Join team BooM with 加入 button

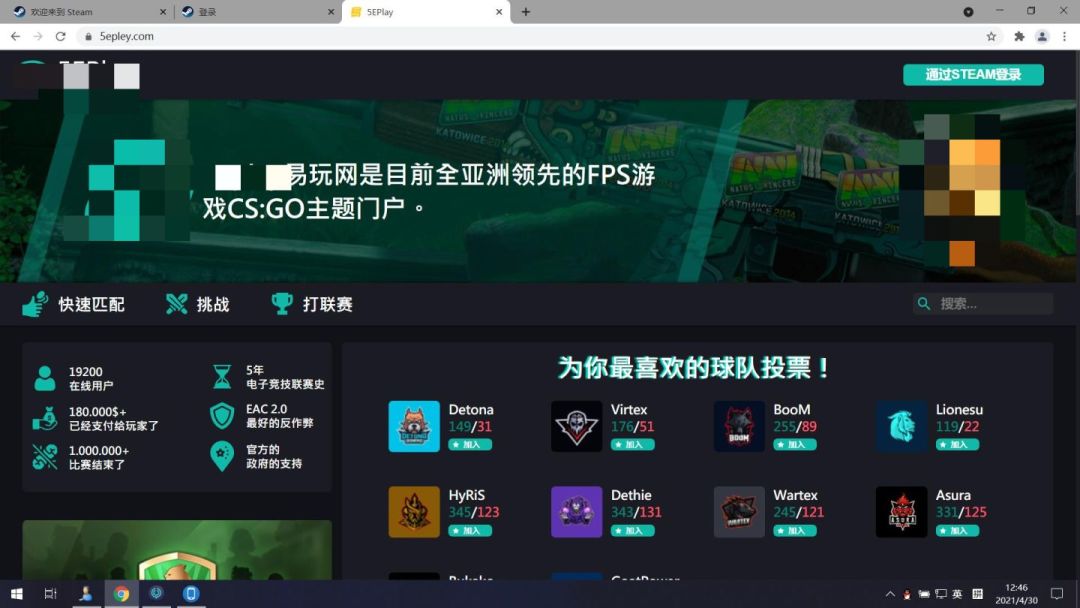coord(795,445)
